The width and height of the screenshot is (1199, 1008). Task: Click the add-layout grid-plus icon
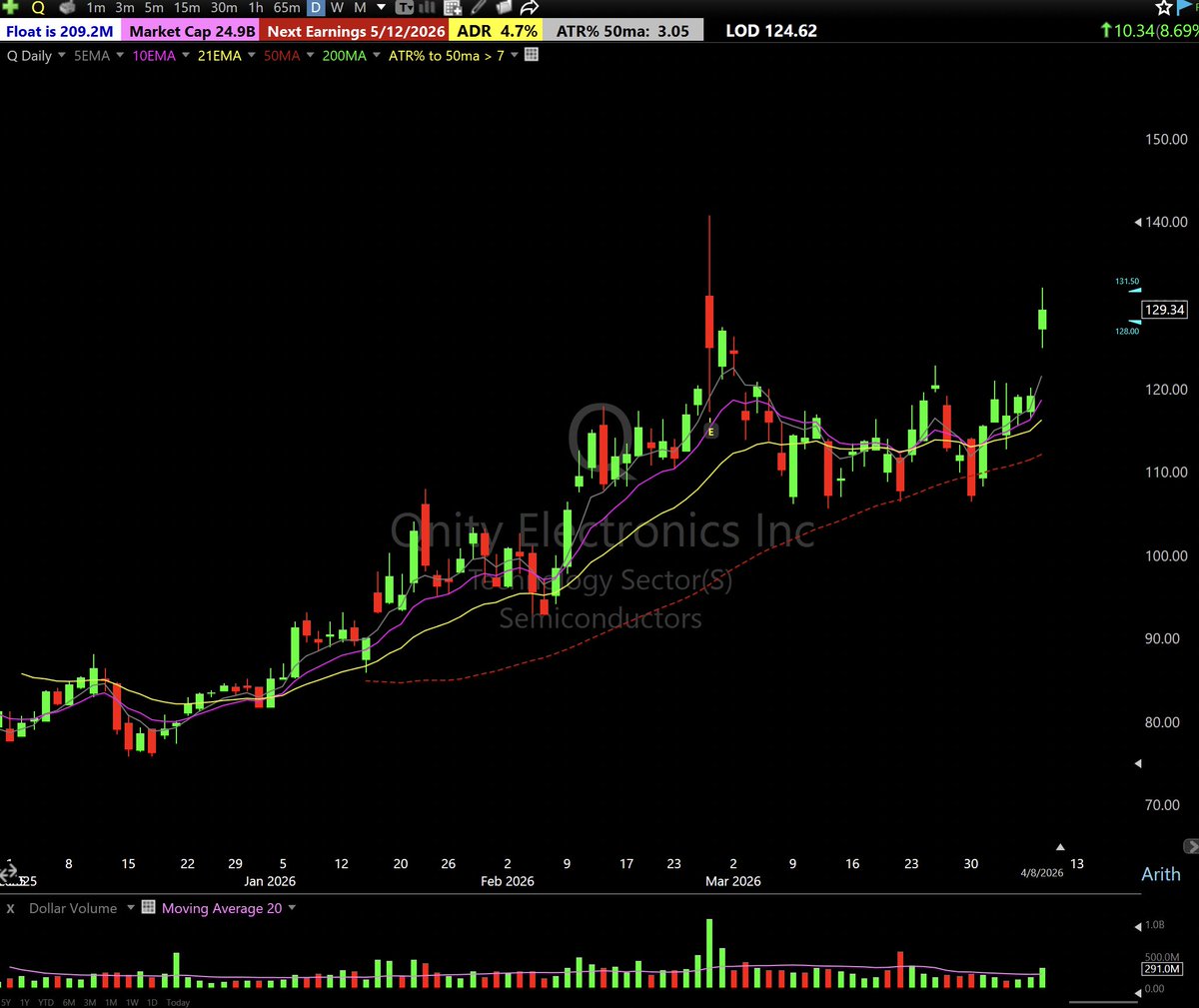click(453, 7)
